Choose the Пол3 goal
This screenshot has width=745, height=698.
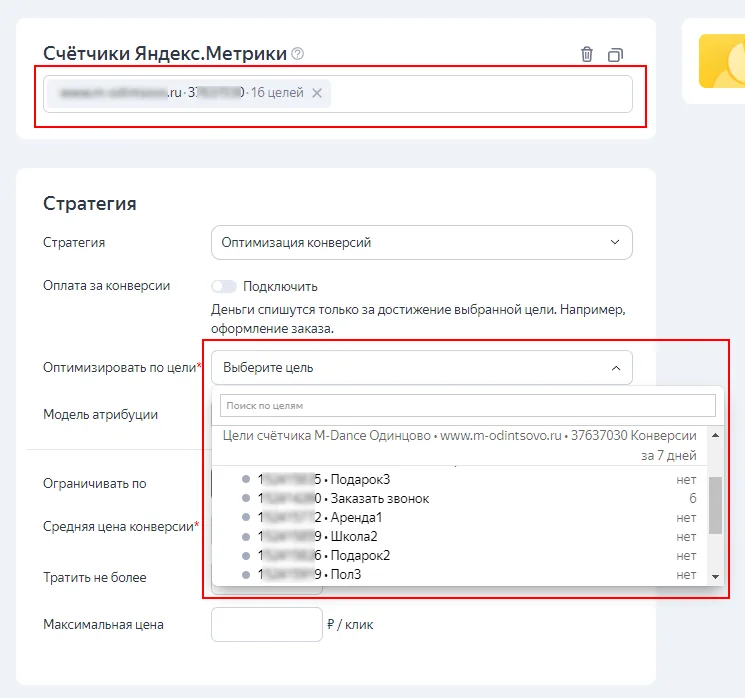tap(459, 574)
